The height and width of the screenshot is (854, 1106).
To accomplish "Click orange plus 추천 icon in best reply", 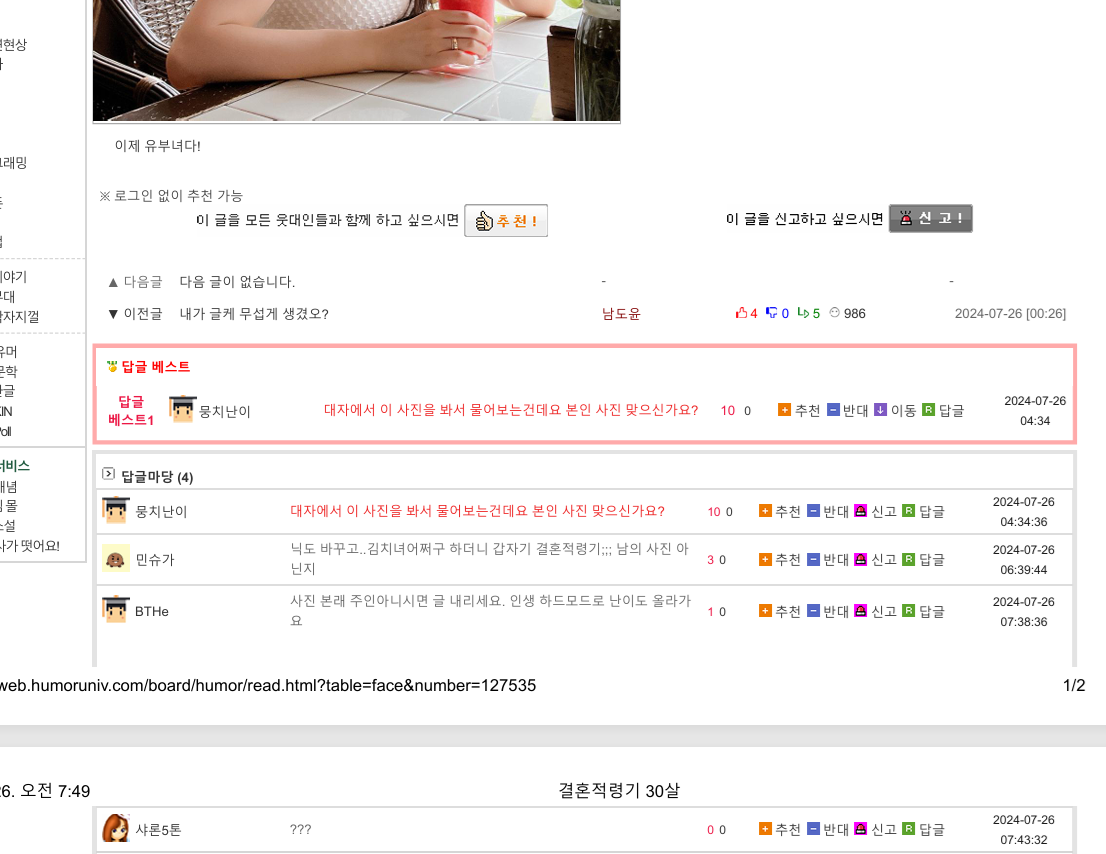I will pyautogui.click(x=784, y=410).
